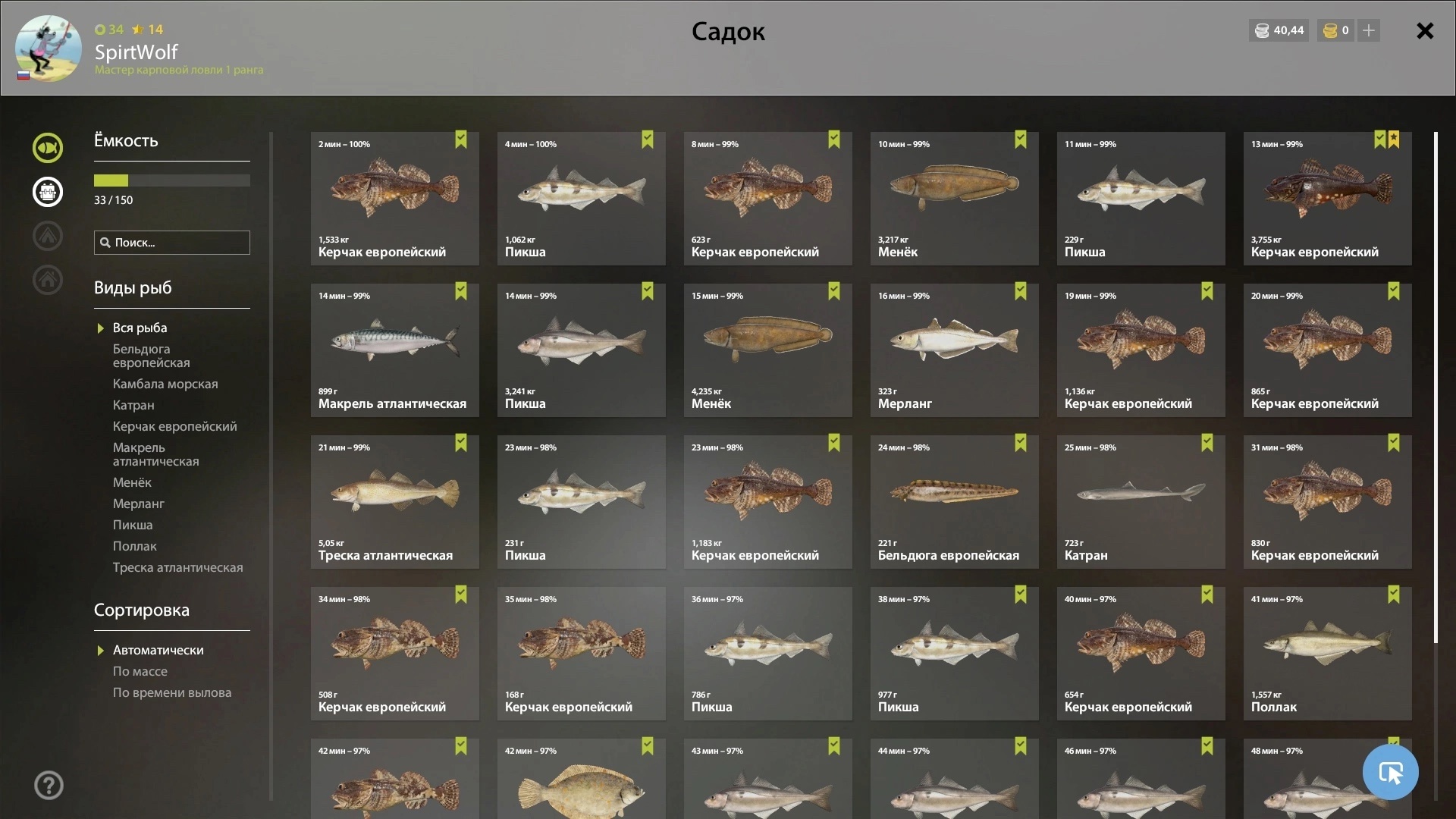
Task: Click the search magnifier icon
Action: tap(105, 243)
